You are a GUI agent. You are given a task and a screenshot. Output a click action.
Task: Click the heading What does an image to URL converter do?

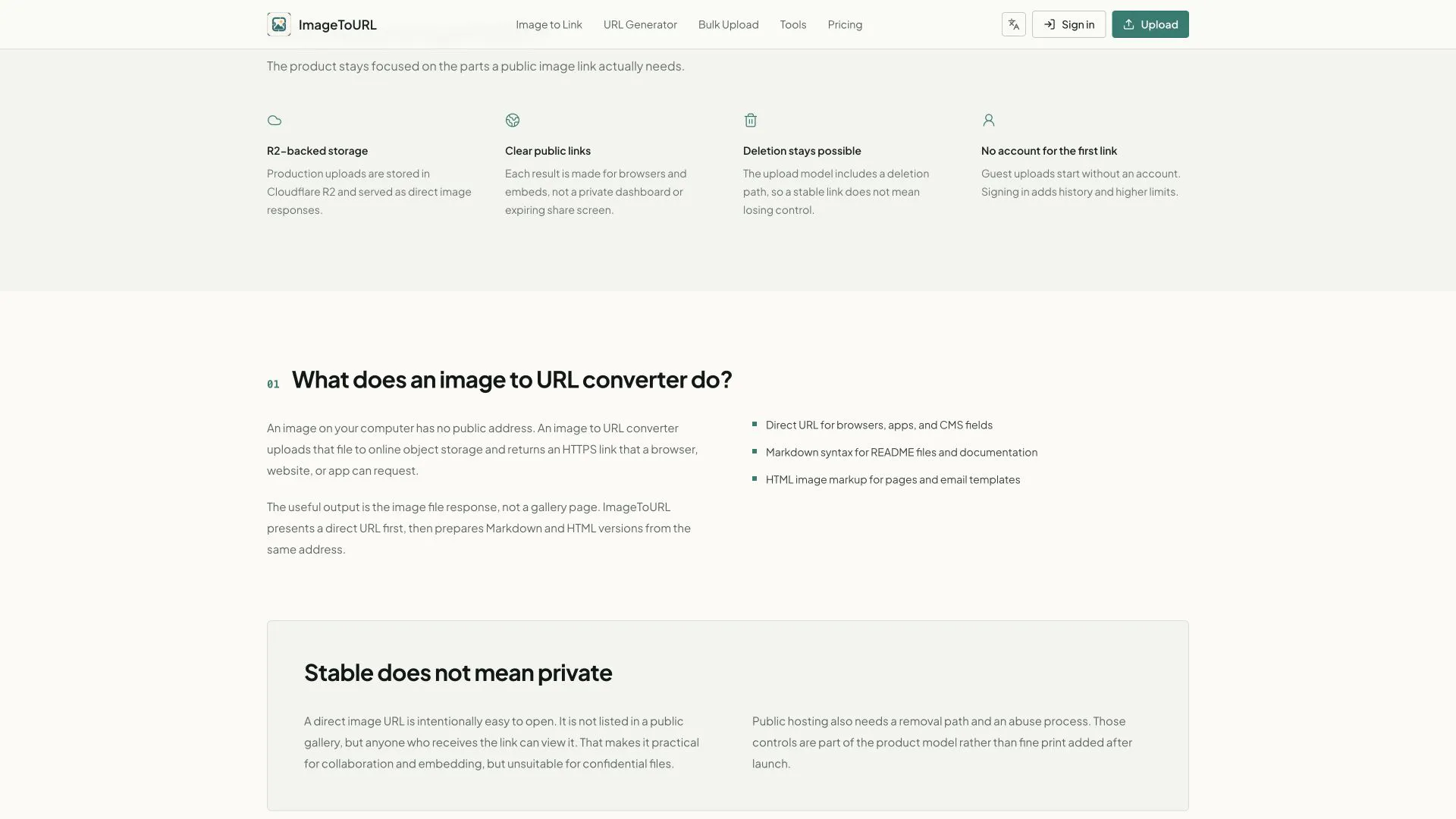[512, 379]
